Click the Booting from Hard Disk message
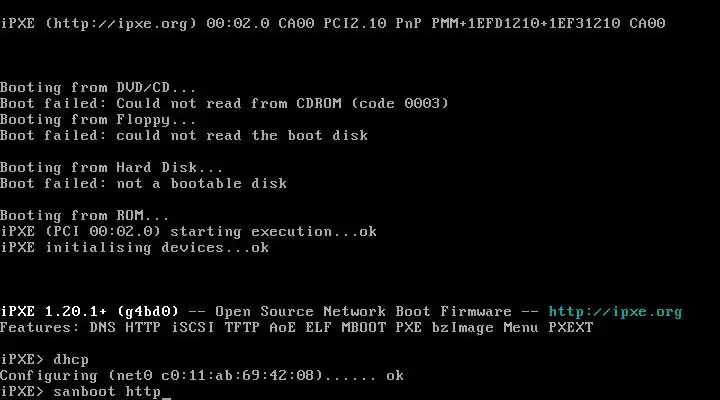 tap(112, 168)
